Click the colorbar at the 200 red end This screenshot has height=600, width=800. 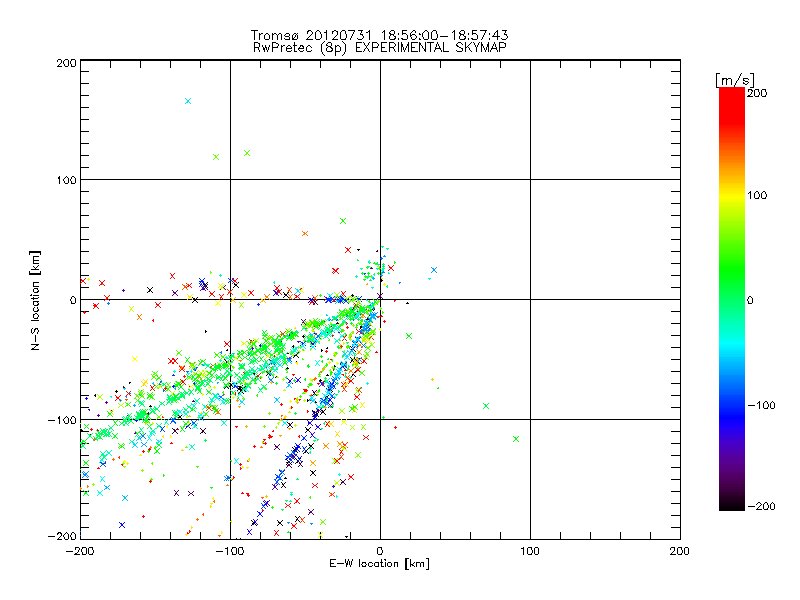point(732,93)
